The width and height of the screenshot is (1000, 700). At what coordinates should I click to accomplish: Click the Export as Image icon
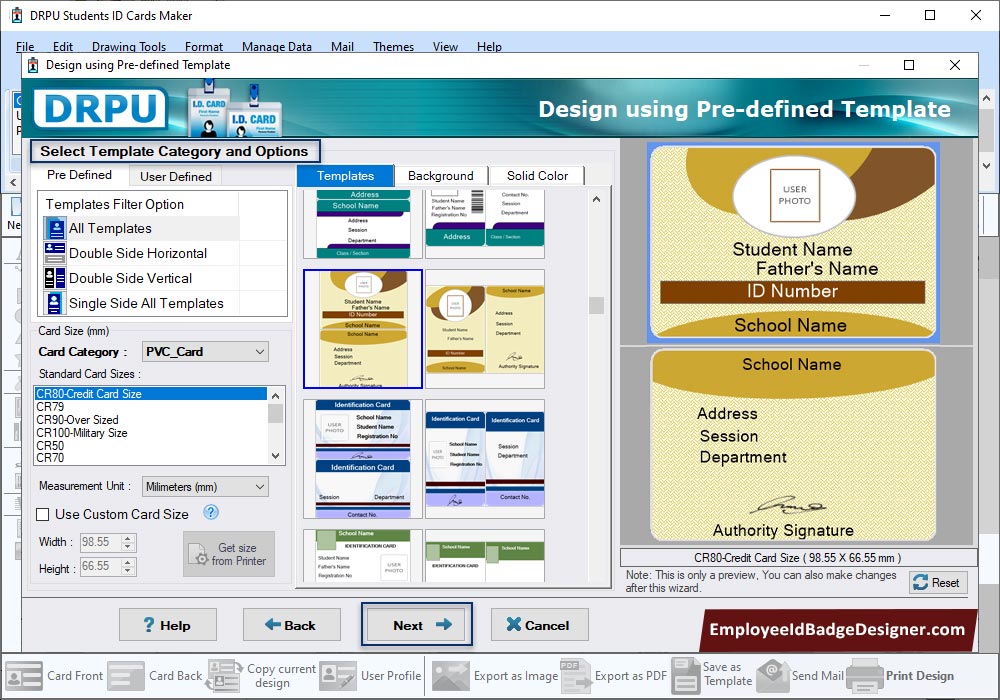coord(451,676)
